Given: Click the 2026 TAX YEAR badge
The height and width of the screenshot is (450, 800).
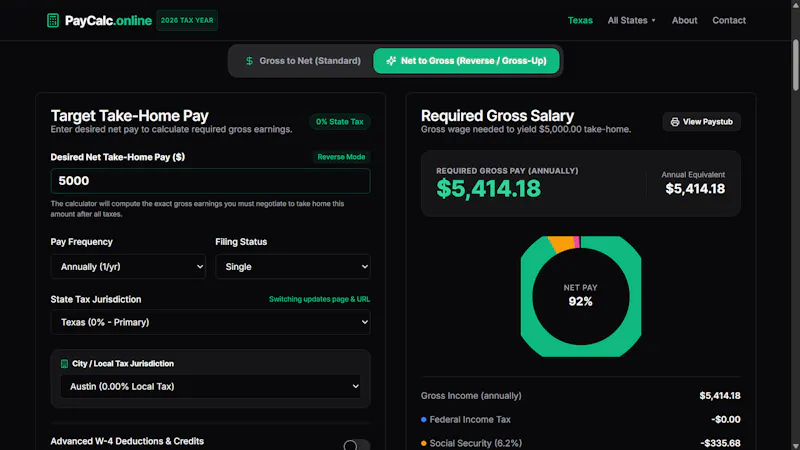Looking at the screenshot, I should [187, 20].
